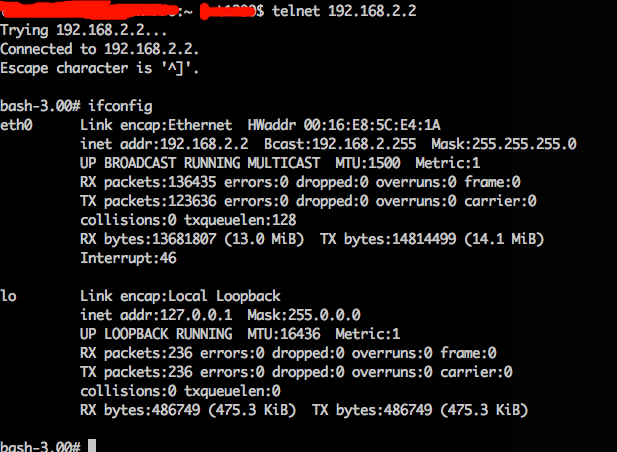This screenshot has height=452, width=617.
Task: Click the Connected to 192.168.2.2 line
Action: click(100, 49)
